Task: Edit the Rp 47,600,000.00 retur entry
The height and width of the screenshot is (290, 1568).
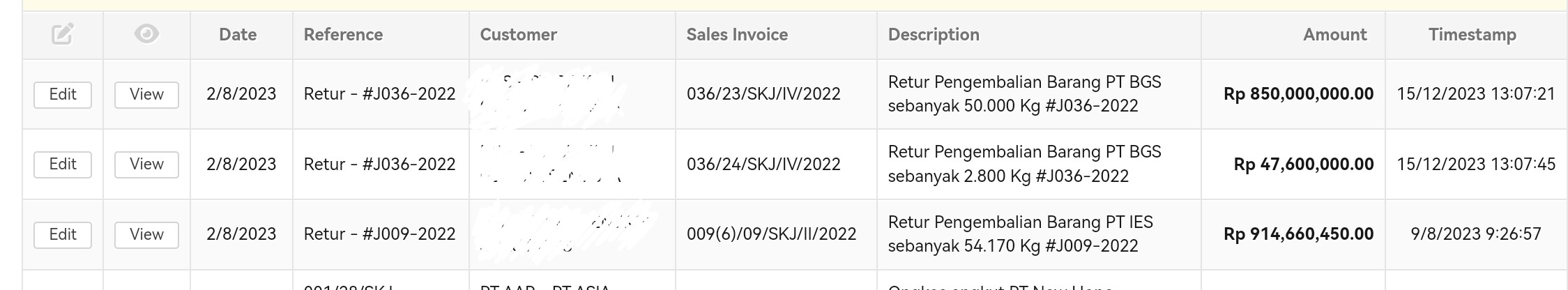Action: click(63, 165)
